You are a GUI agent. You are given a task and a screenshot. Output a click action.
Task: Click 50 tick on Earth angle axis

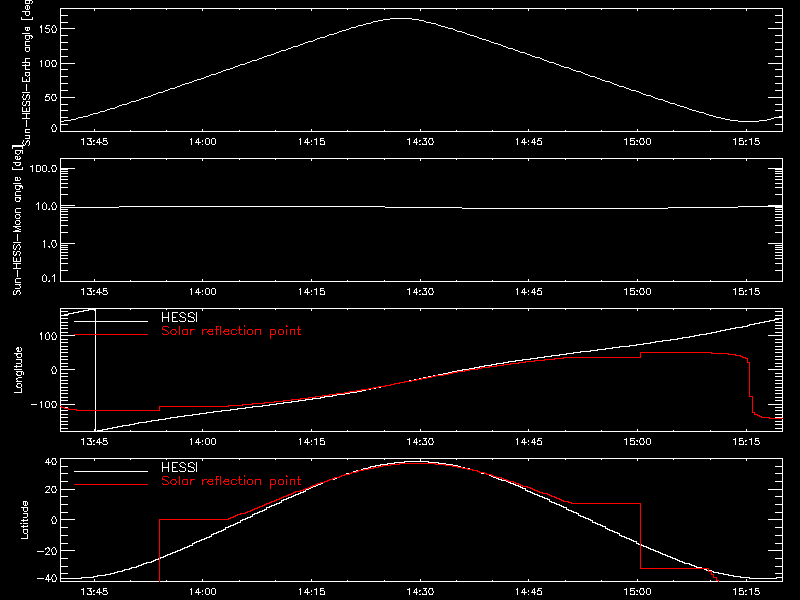pos(51,97)
